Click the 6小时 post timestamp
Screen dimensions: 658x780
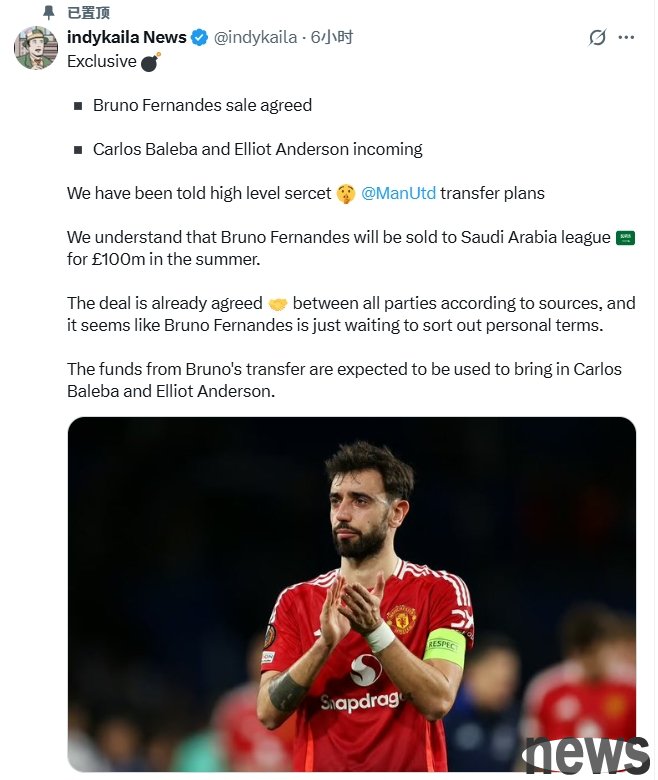332,37
